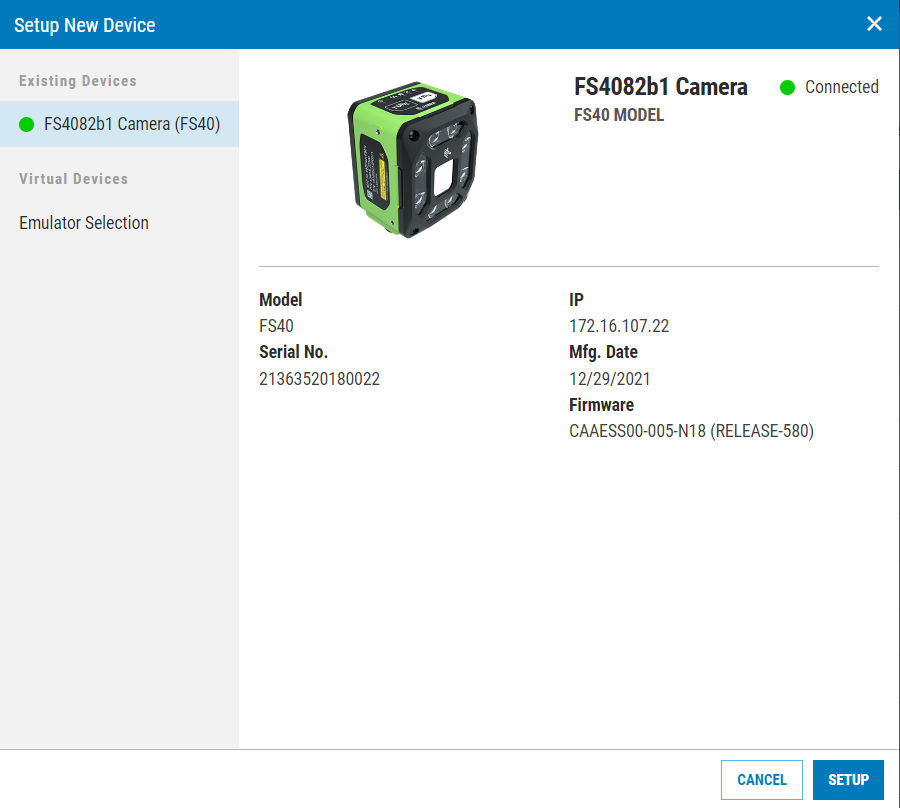The width and height of the screenshot is (900, 808).
Task: Click firmware version CAAESS00-005-N18 (RELEASE-580)
Action: 691,431
